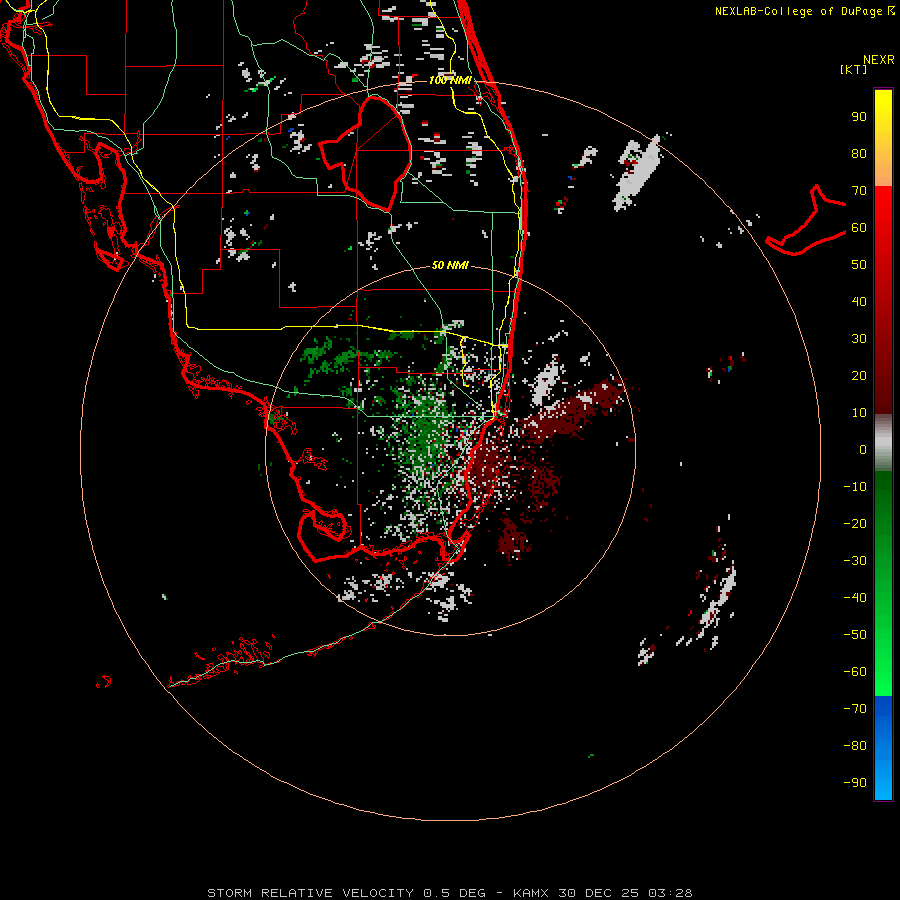Click the -70 scale value
This screenshot has height=900, width=900.
pyautogui.click(x=855, y=709)
